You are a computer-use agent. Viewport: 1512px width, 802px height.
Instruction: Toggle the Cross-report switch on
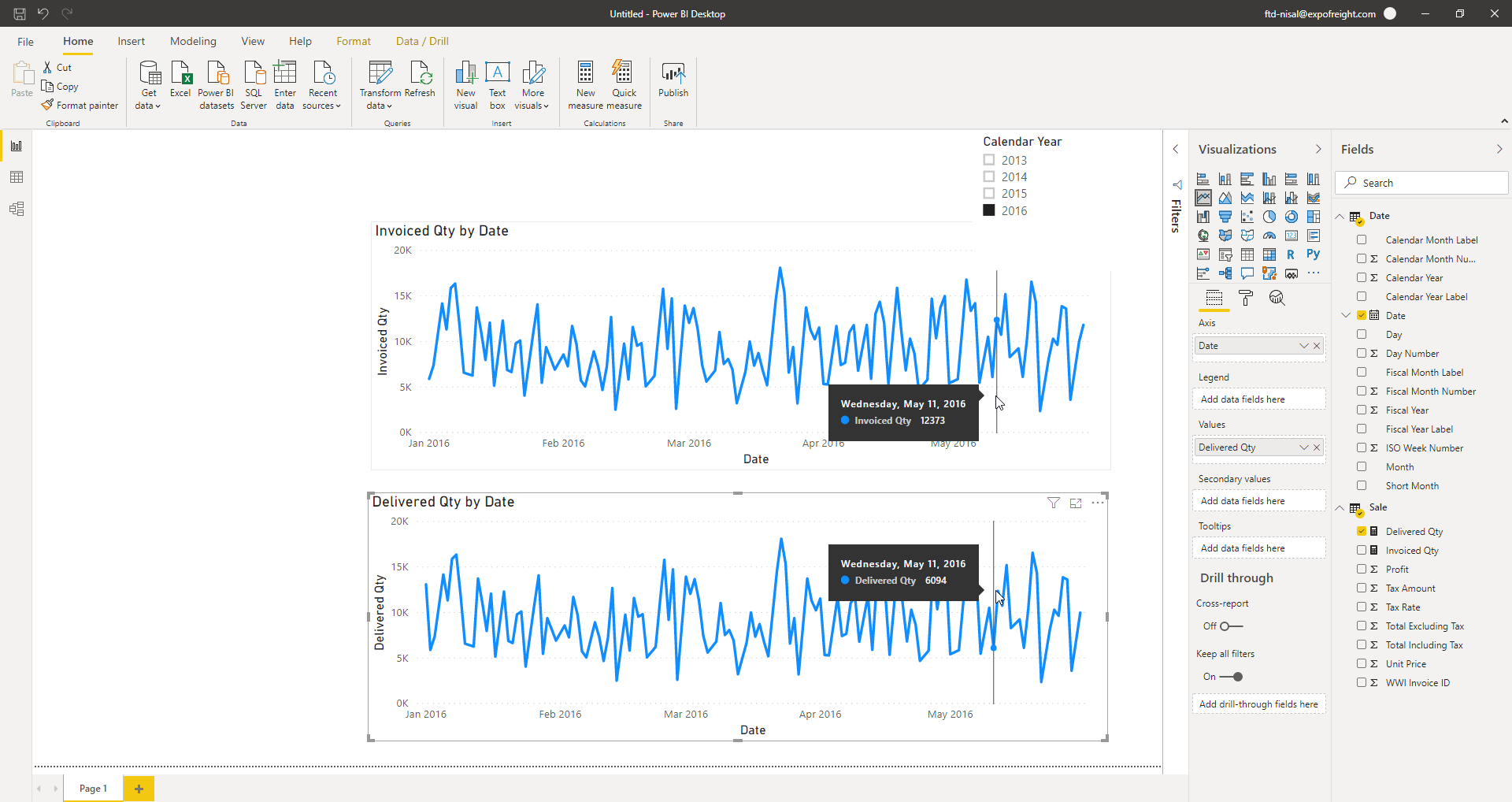[x=1231, y=626]
